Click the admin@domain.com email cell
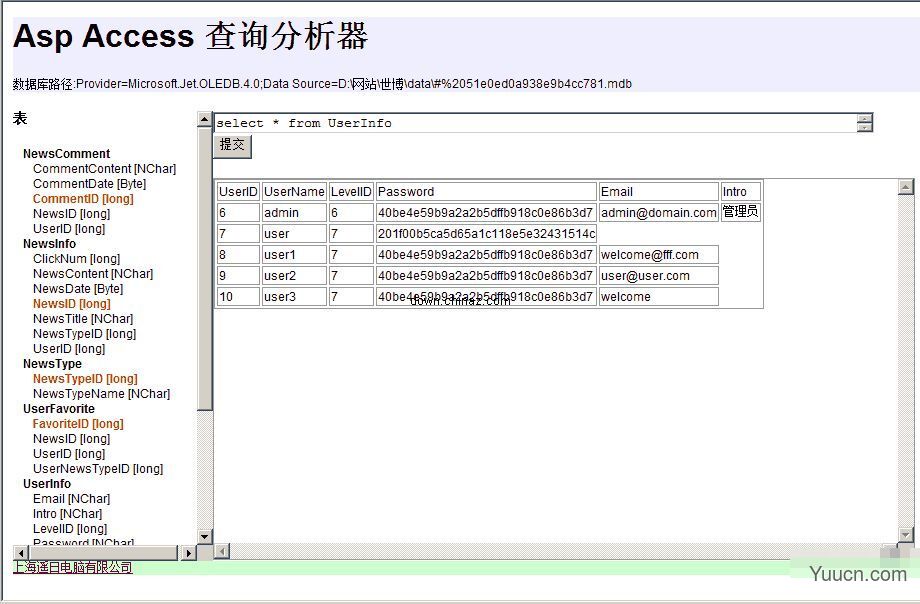Viewport: 920px width, 604px height. [x=658, y=212]
